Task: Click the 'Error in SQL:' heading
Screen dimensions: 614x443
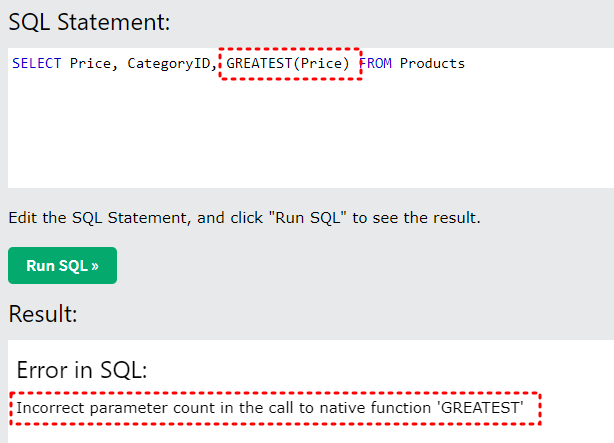Action: [82, 369]
